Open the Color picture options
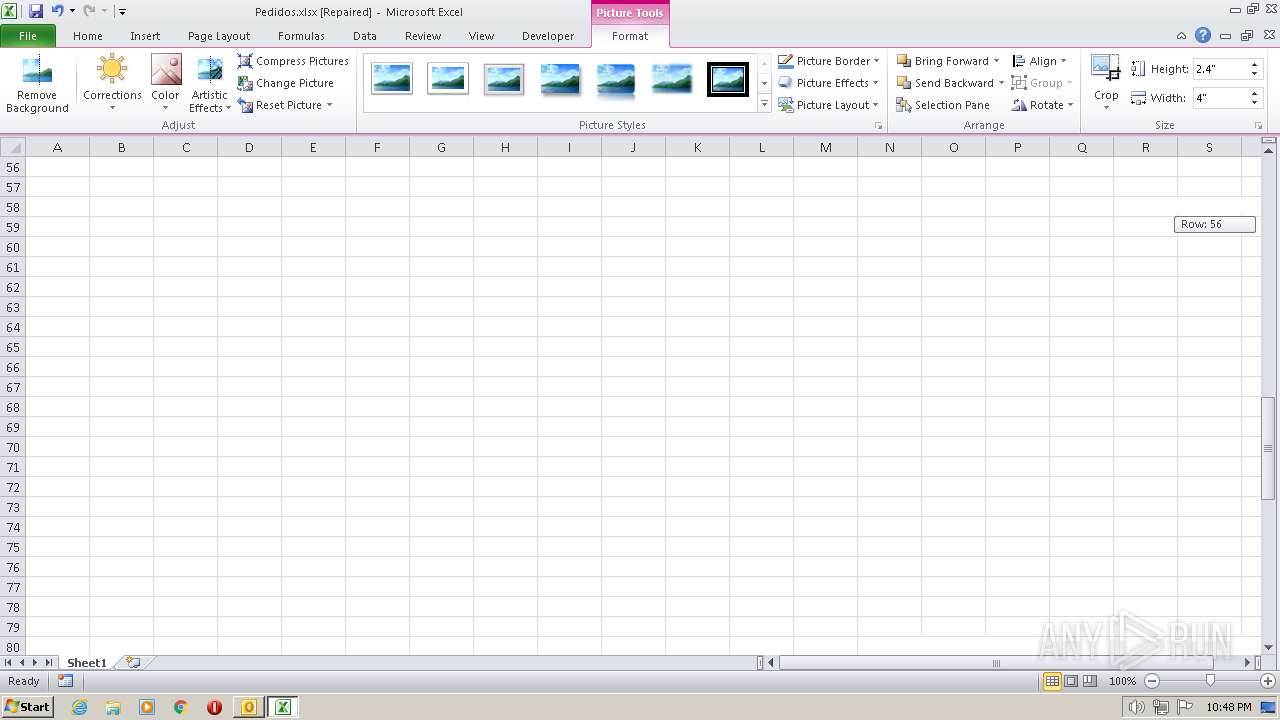This screenshot has height=720, width=1280. pos(165,84)
